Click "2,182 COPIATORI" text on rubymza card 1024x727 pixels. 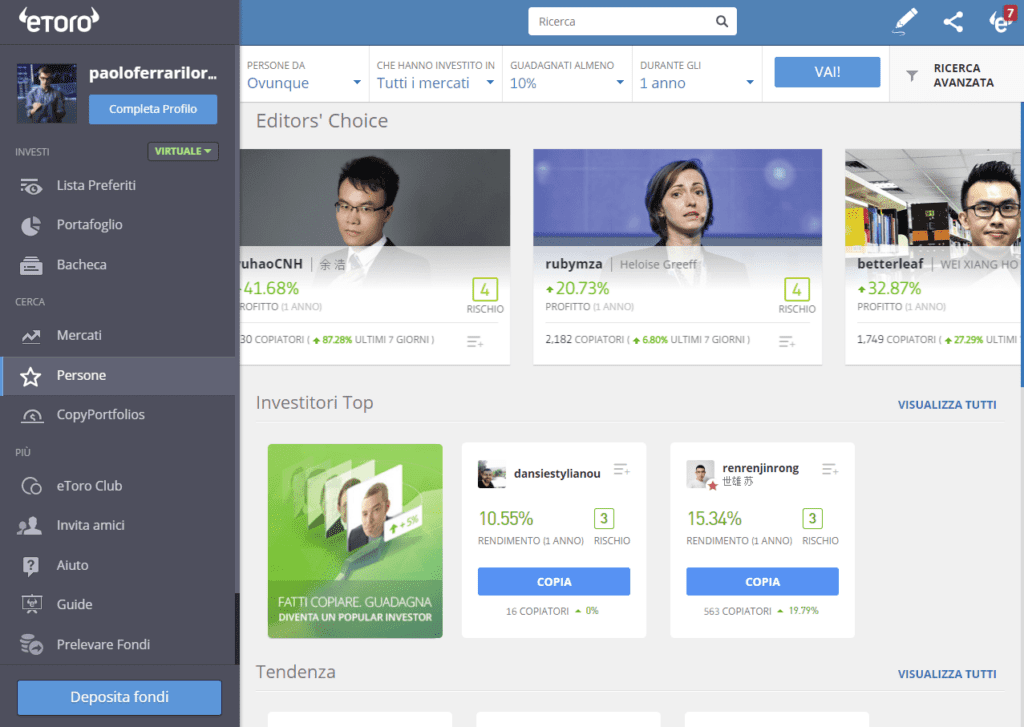point(584,340)
